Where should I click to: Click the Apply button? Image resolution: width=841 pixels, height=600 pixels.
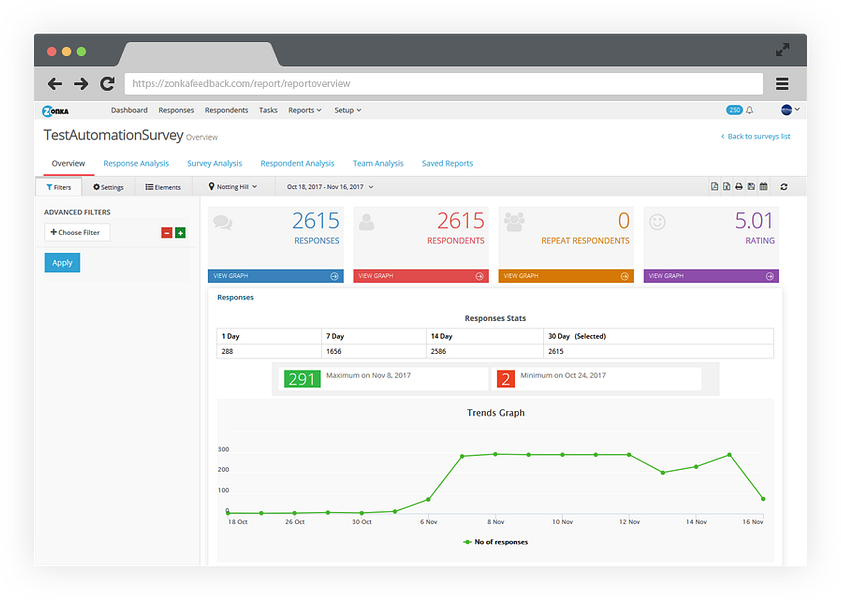coord(62,263)
